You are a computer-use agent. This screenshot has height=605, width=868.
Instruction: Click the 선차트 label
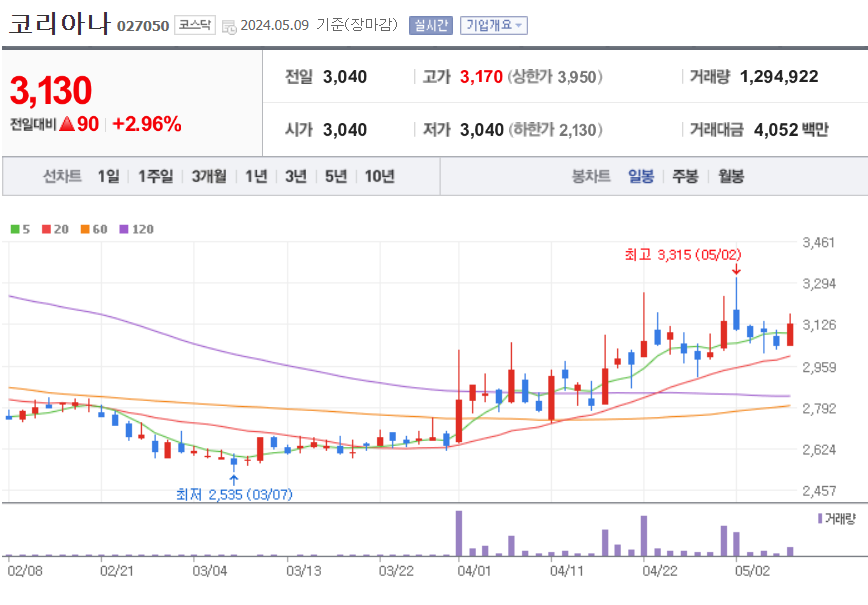coord(63,177)
